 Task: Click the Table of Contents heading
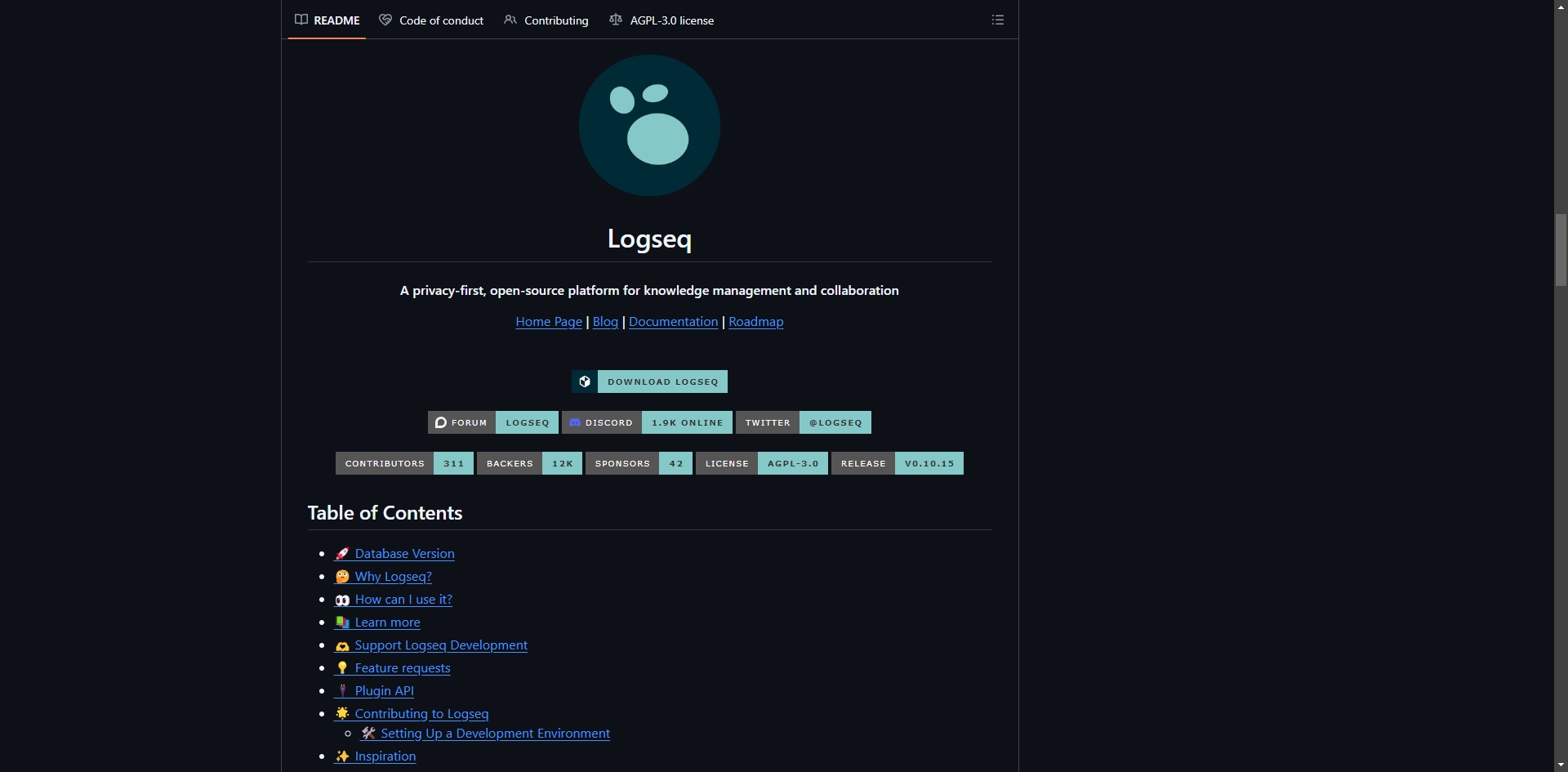click(x=385, y=513)
